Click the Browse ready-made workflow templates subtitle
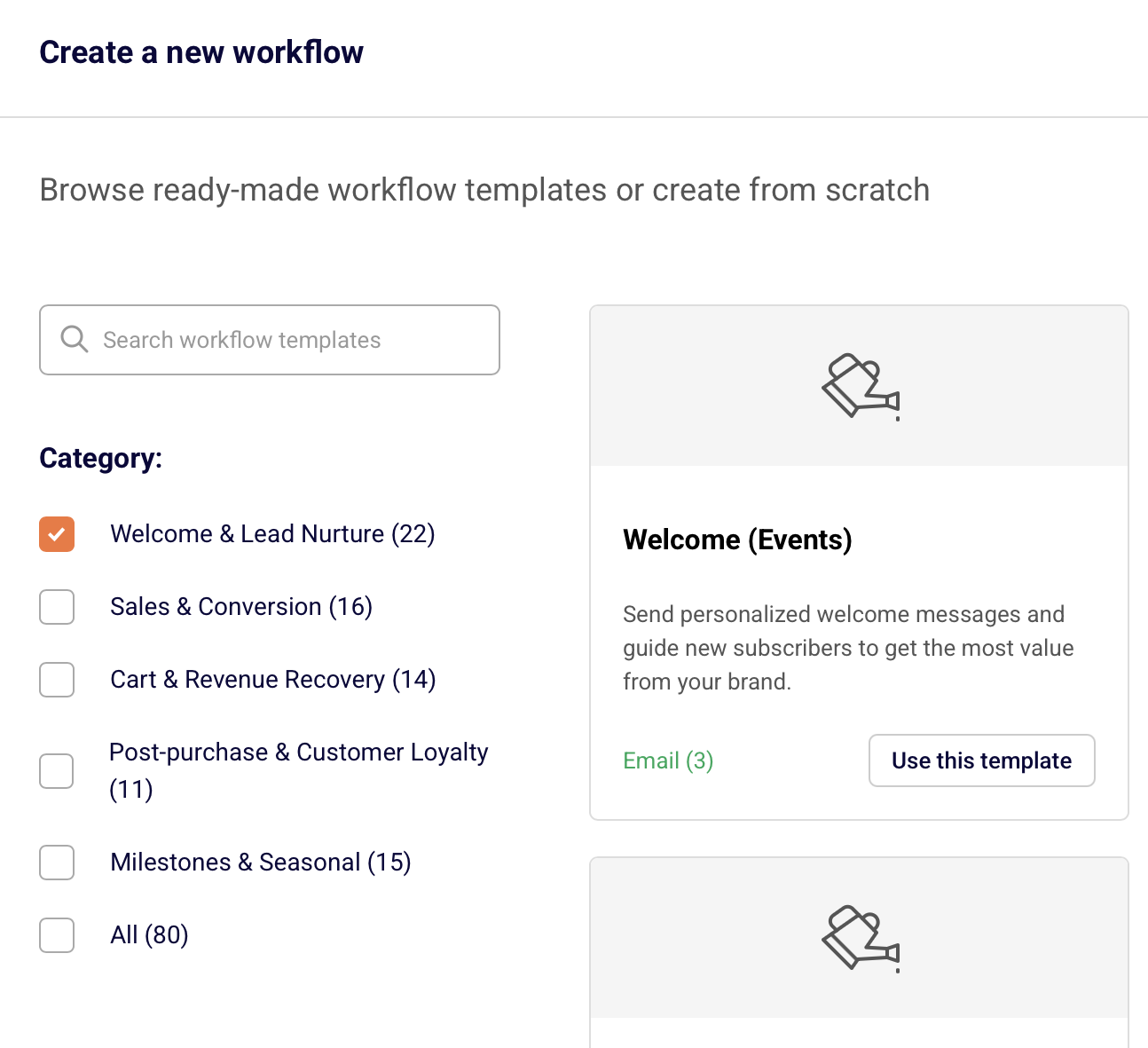The width and height of the screenshot is (1148, 1048). tap(484, 190)
